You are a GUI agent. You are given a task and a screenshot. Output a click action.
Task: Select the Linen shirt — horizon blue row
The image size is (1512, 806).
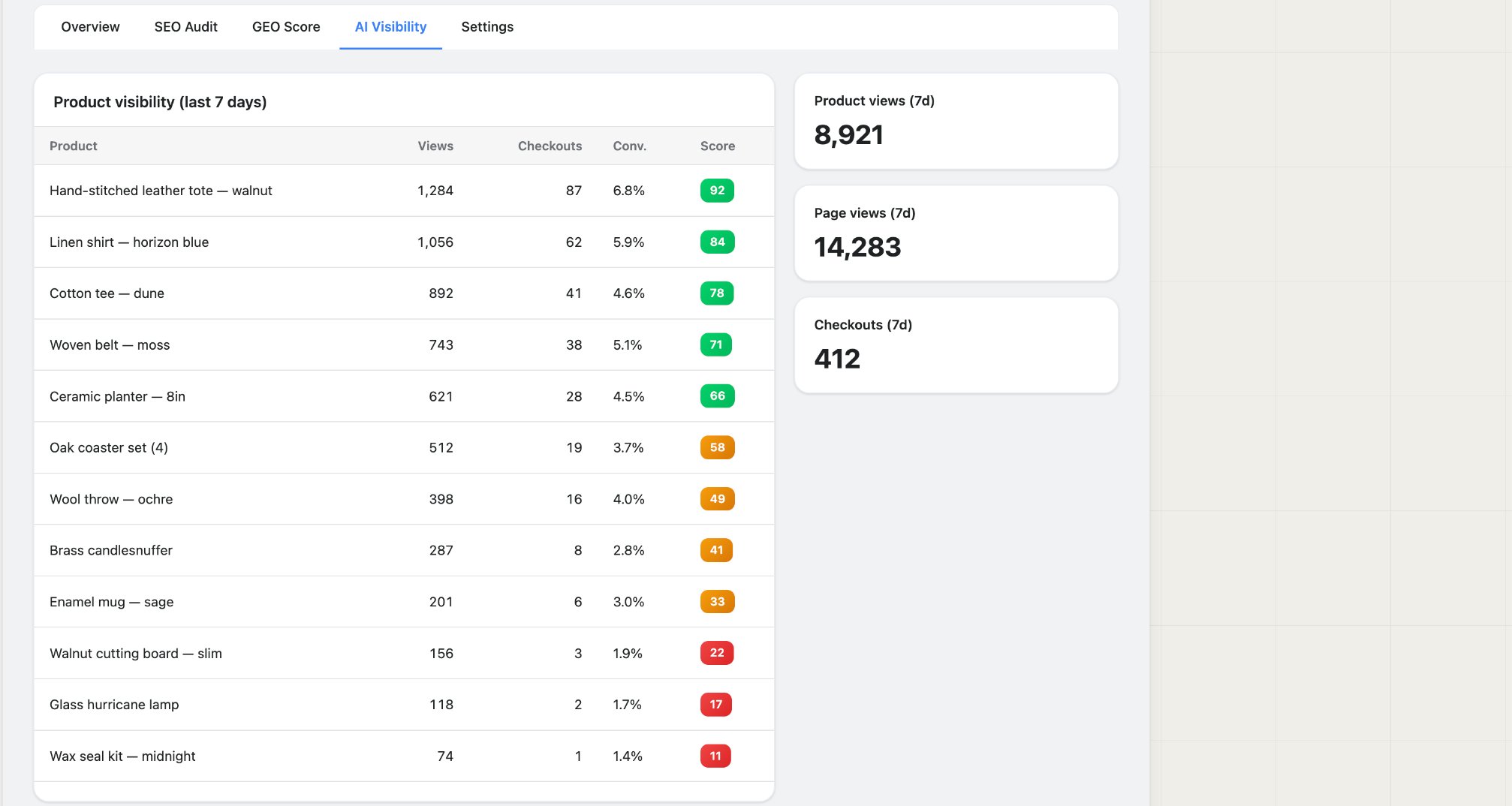point(129,242)
